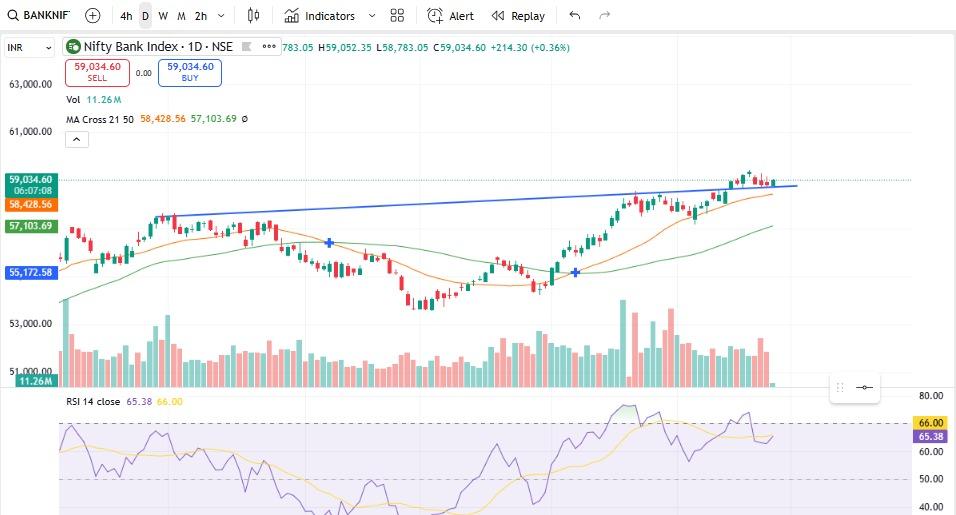Click the 63,000.00 price scale label
The height and width of the screenshot is (515, 956).
click(30, 84)
